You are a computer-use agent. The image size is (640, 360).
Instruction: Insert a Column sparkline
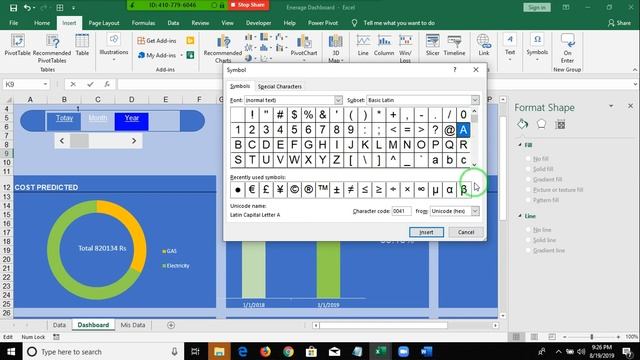(x=384, y=45)
